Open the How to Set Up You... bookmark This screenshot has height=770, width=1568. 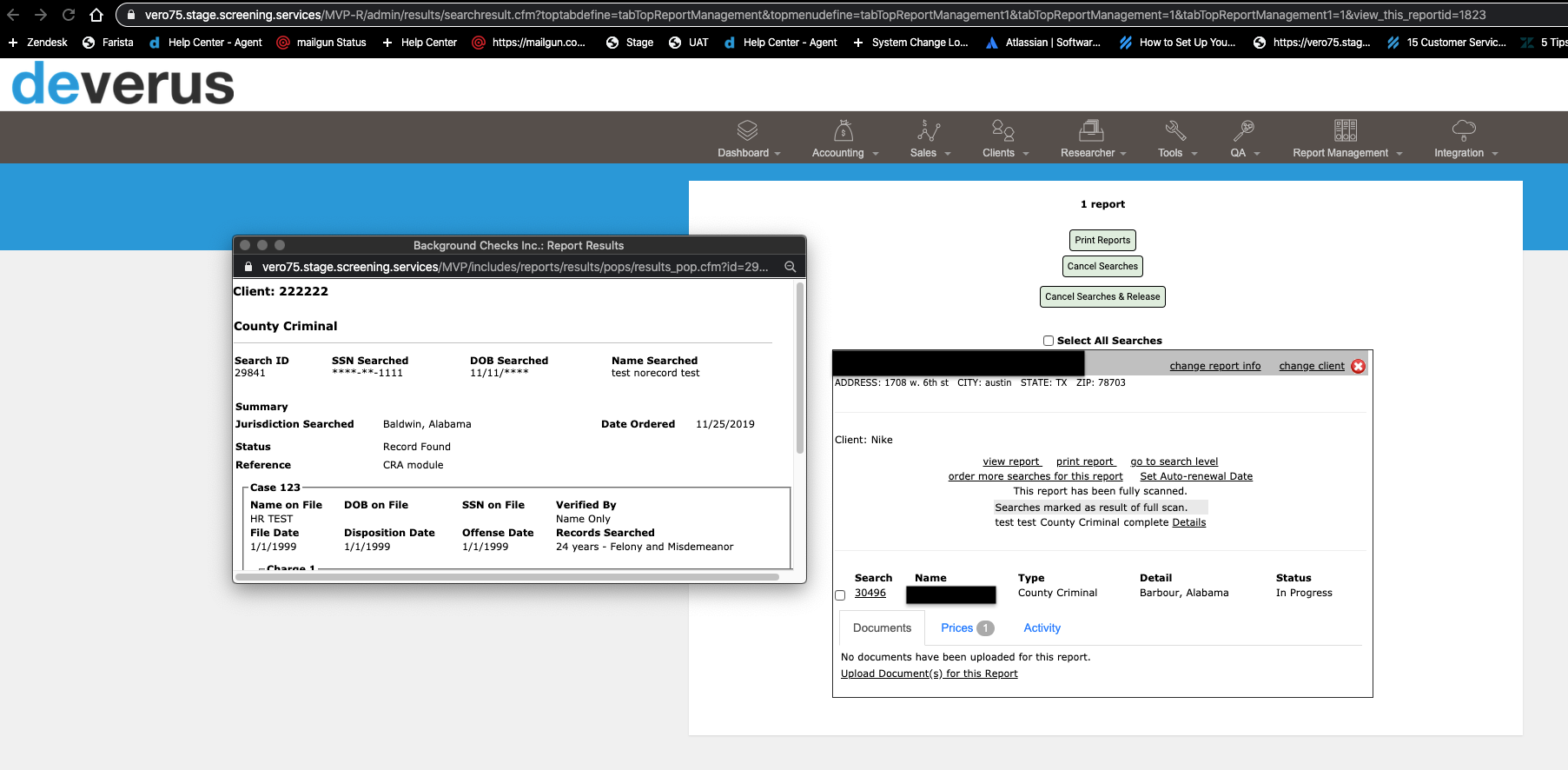coord(1177,42)
